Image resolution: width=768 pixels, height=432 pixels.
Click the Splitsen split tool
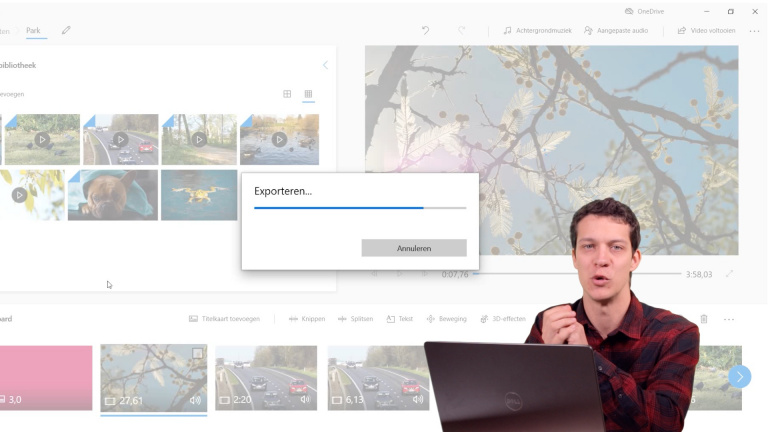(355, 319)
